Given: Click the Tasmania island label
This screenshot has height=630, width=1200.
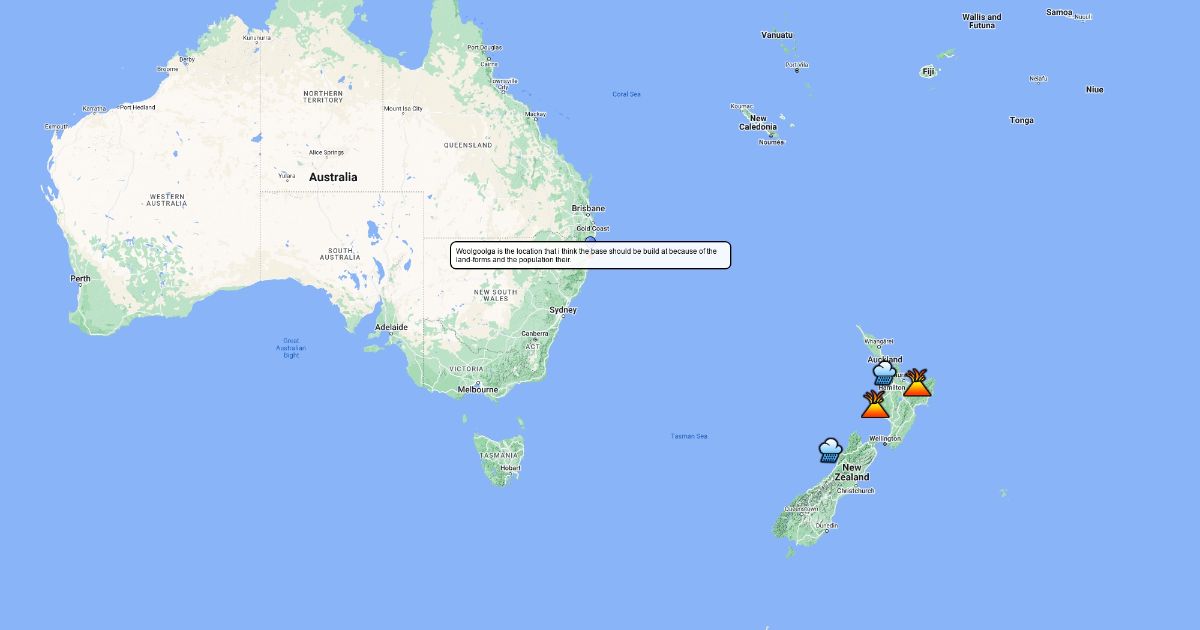Looking at the screenshot, I should coord(498,455).
